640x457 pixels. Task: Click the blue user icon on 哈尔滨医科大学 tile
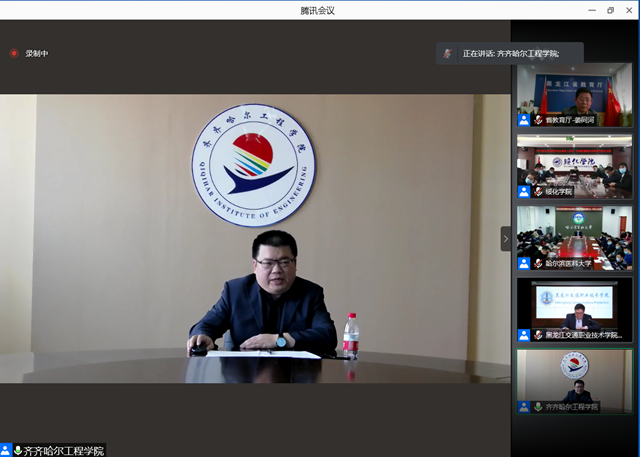[x=524, y=263]
